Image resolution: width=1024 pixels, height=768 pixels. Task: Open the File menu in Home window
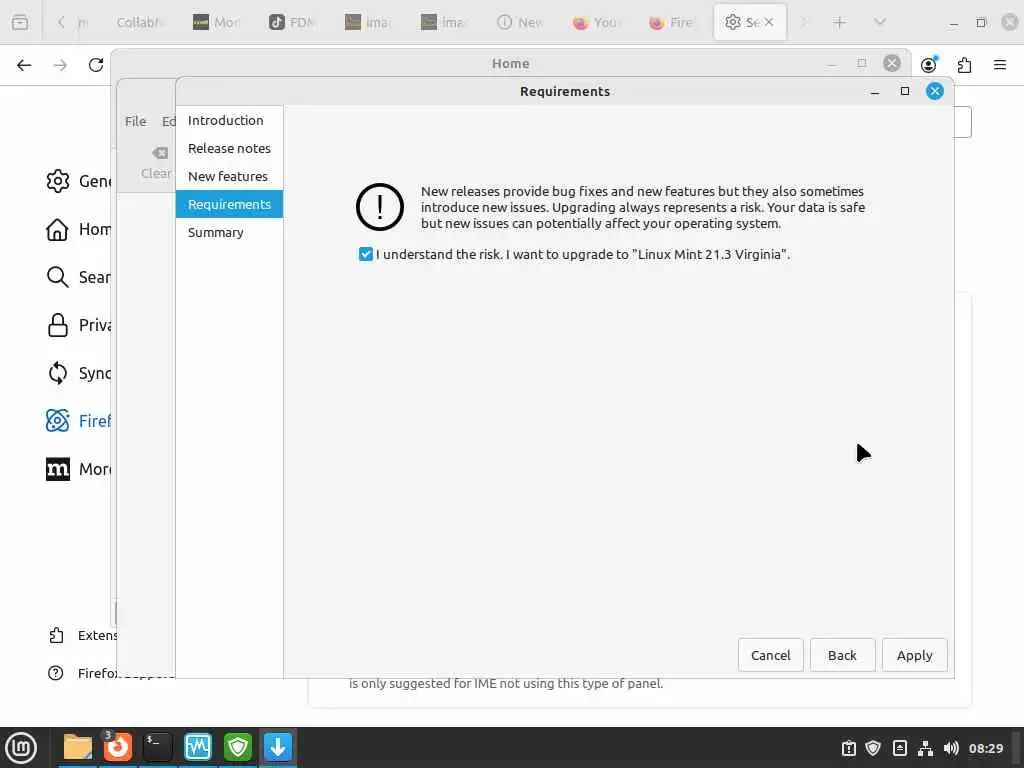pyautogui.click(x=136, y=121)
